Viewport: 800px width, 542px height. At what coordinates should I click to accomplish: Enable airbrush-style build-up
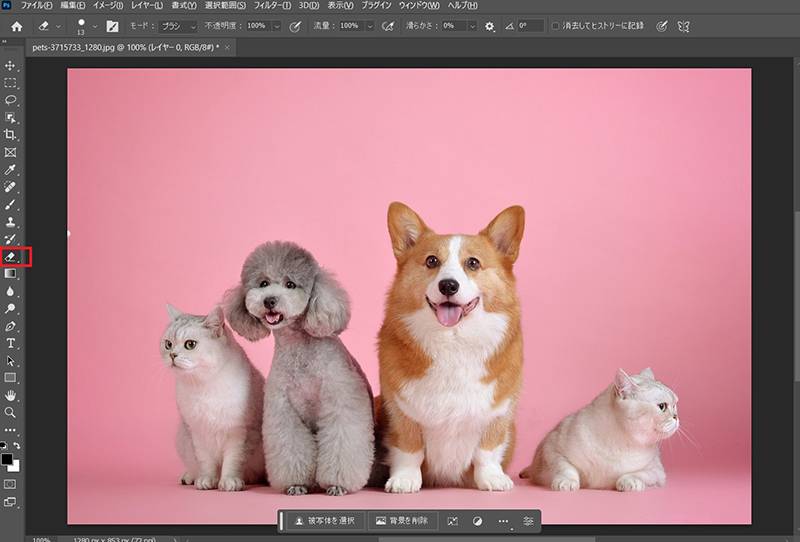pos(388,27)
